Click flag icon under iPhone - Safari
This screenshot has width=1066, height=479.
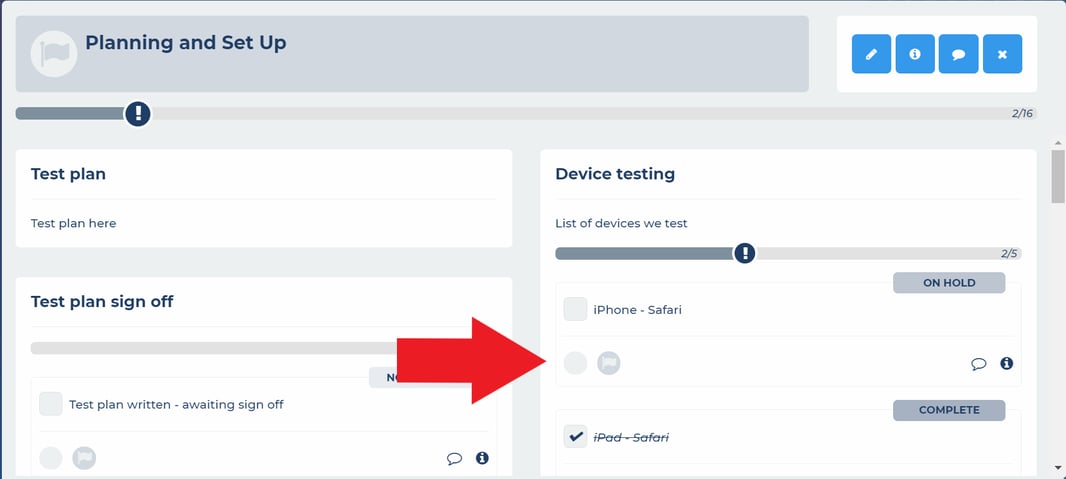point(609,363)
